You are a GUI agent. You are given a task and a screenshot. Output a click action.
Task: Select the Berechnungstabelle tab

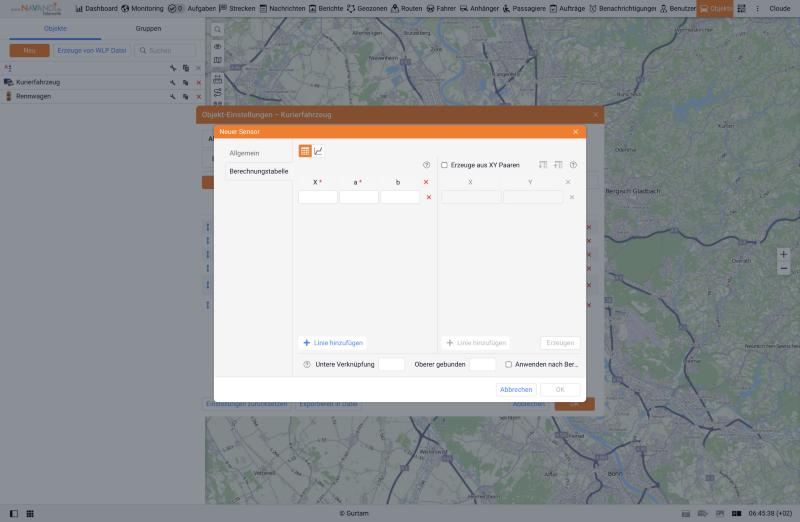259,171
